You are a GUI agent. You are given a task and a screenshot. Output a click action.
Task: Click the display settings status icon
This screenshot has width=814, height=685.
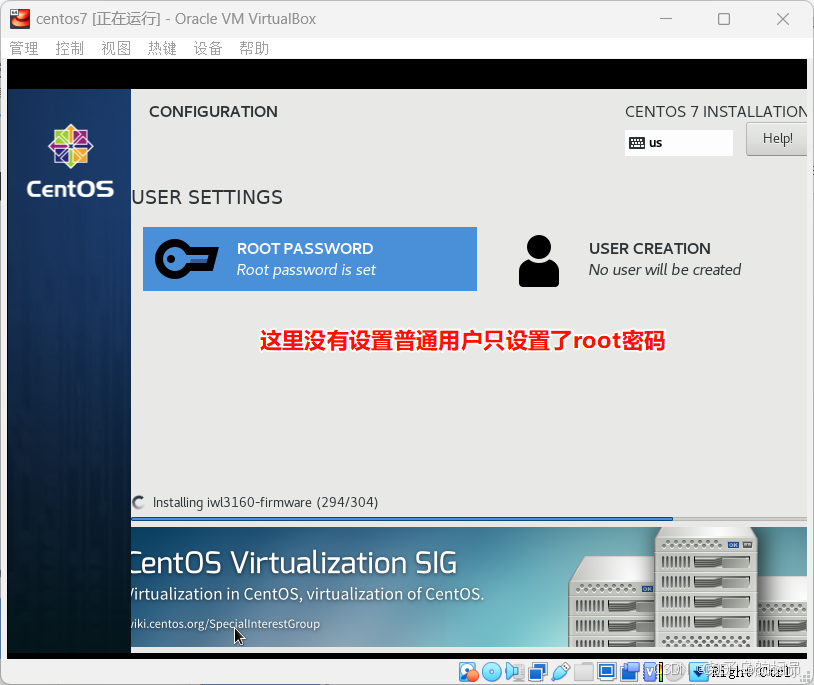click(607, 672)
